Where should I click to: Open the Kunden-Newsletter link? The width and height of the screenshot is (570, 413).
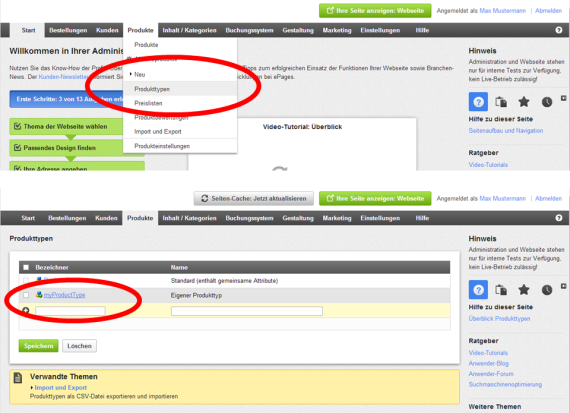(x=64, y=77)
